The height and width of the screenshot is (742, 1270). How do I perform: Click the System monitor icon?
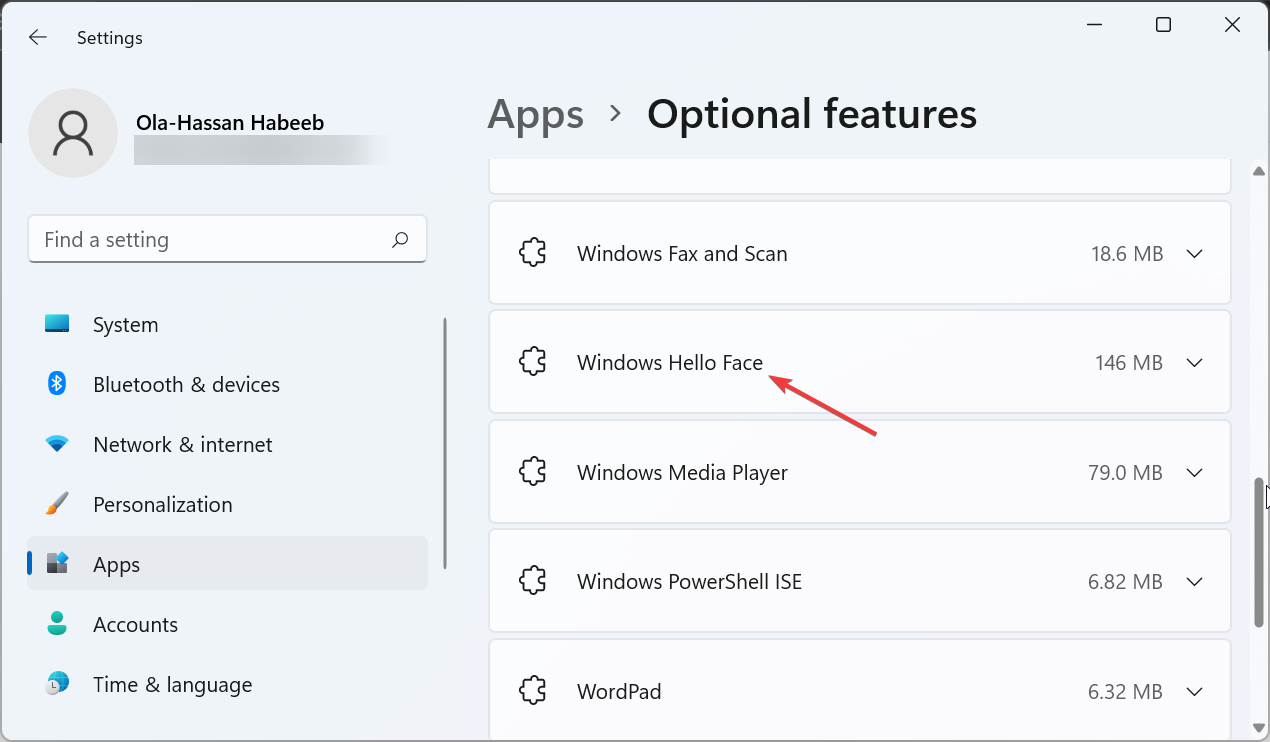(x=57, y=324)
